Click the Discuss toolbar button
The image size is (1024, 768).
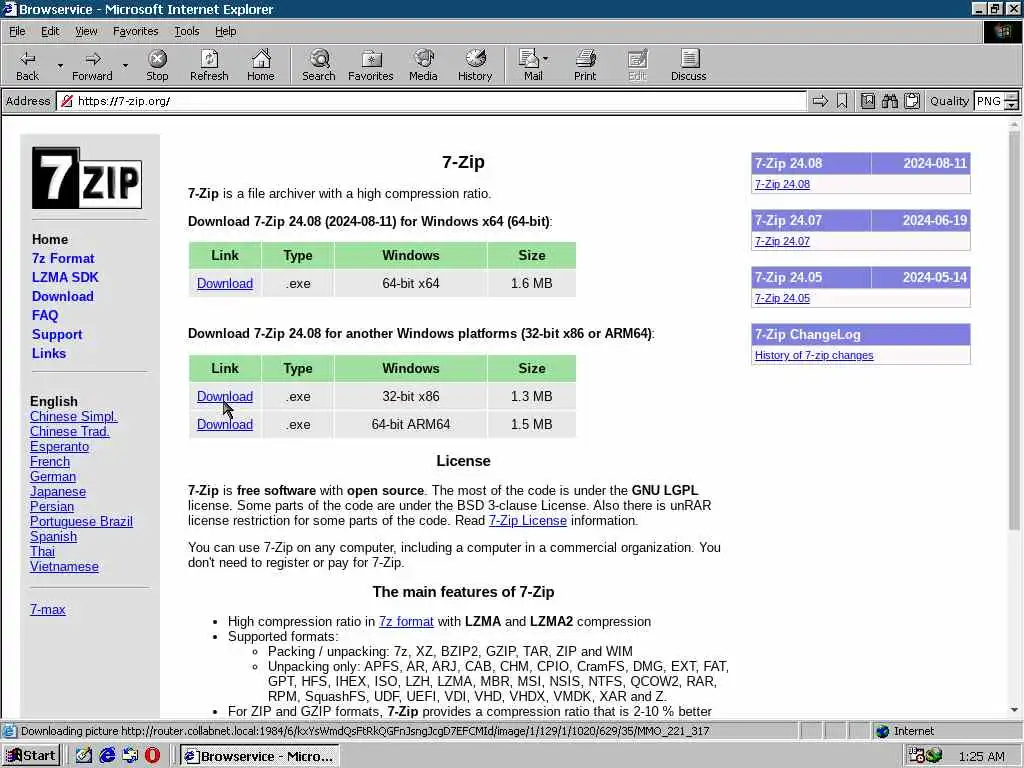[x=688, y=65]
